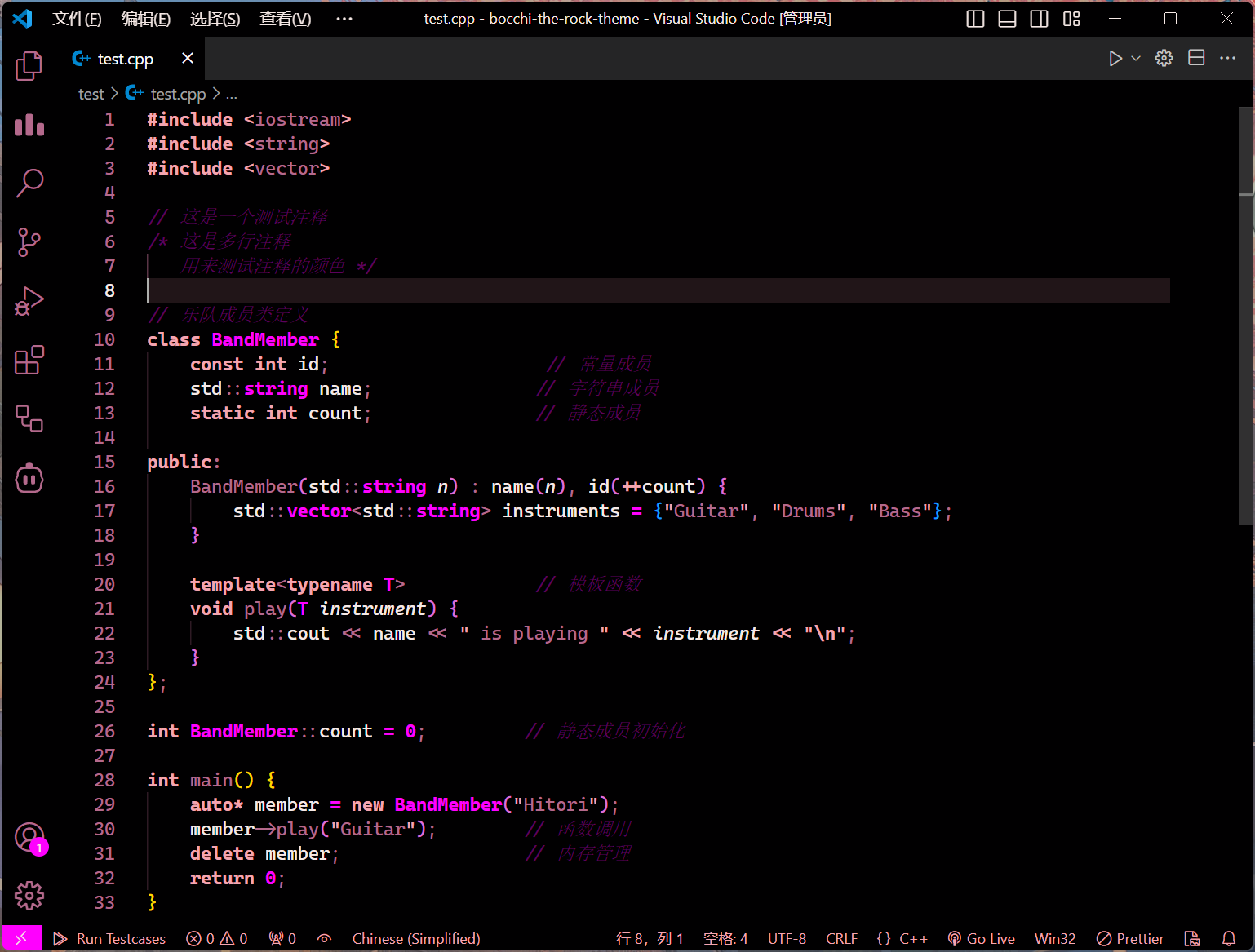1255x952 pixels.
Task: Open Customize Layout button
Action: coord(1071,19)
